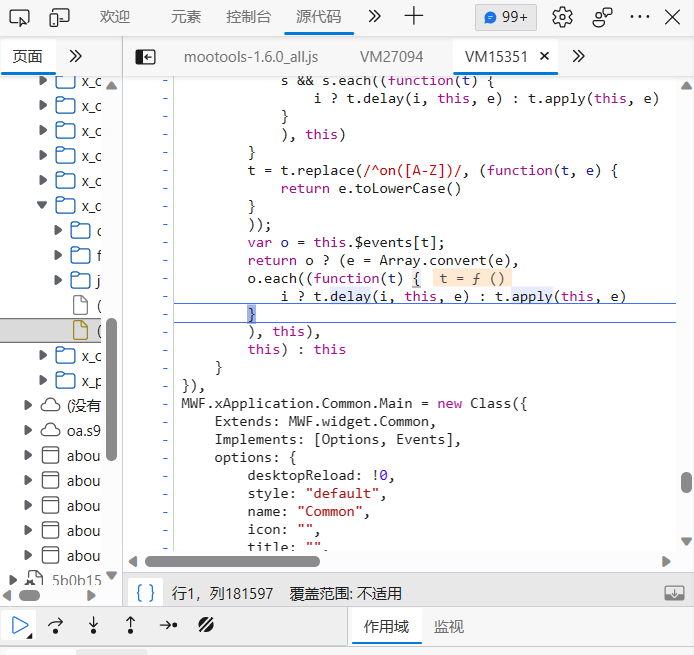Collapse the expanded folder in file tree
The image size is (694, 655).
[42, 206]
